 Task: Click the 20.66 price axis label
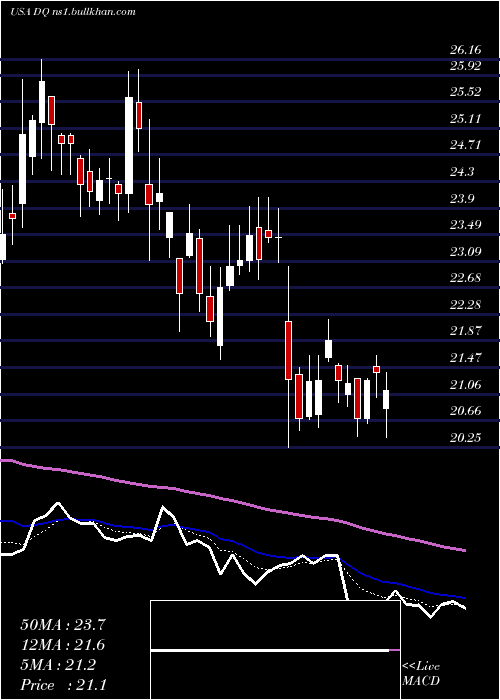[x=466, y=411]
